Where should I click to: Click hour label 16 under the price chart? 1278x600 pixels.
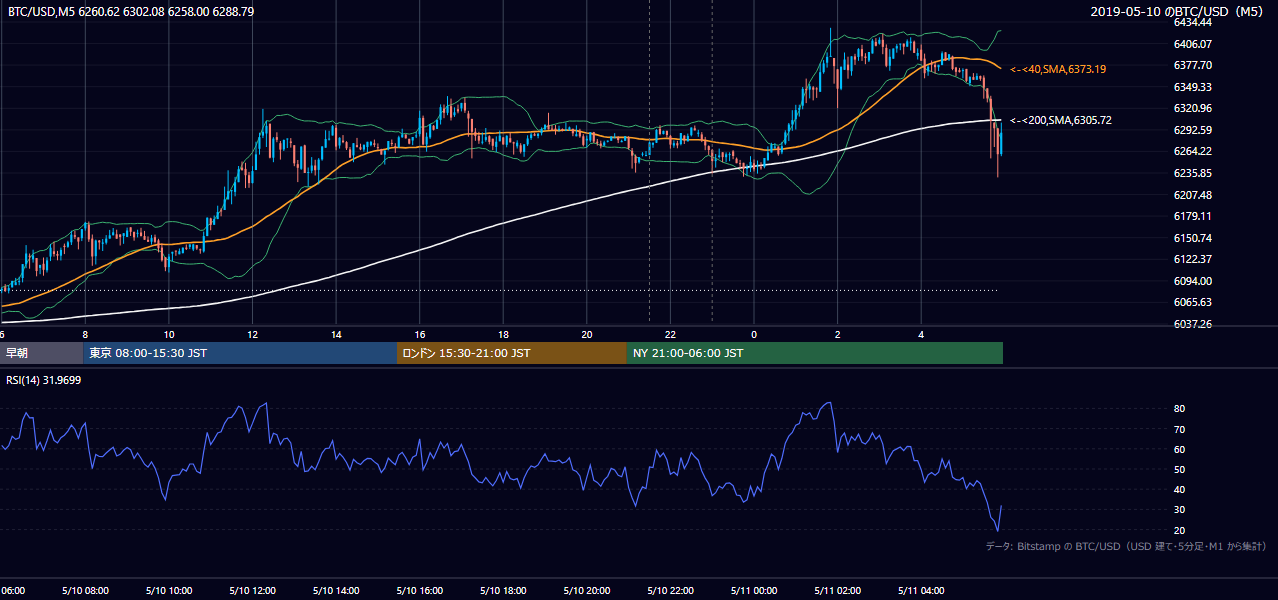click(x=420, y=334)
